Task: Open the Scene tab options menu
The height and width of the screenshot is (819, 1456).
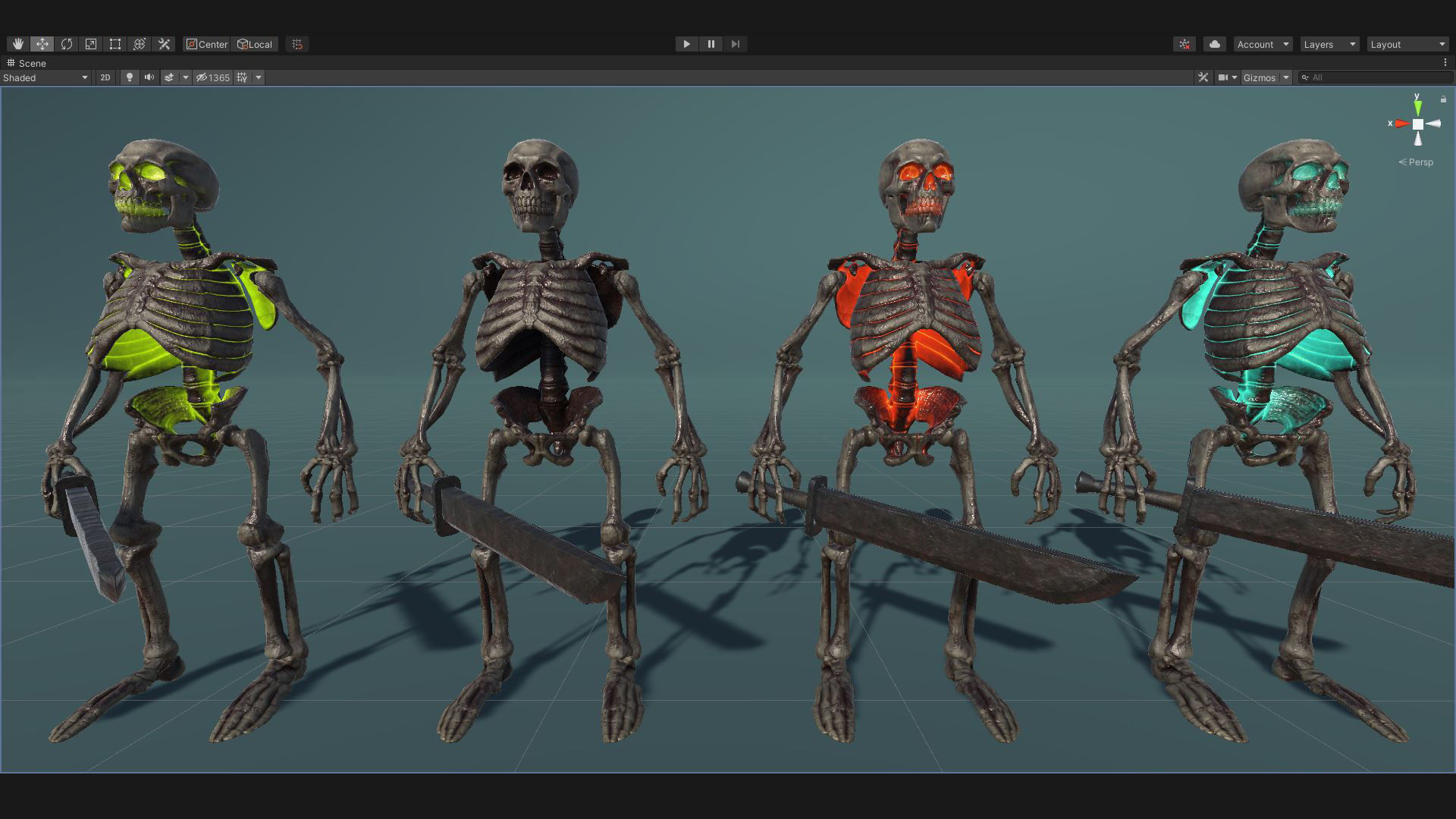Action: pyautogui.click(x=1445, y=63)
